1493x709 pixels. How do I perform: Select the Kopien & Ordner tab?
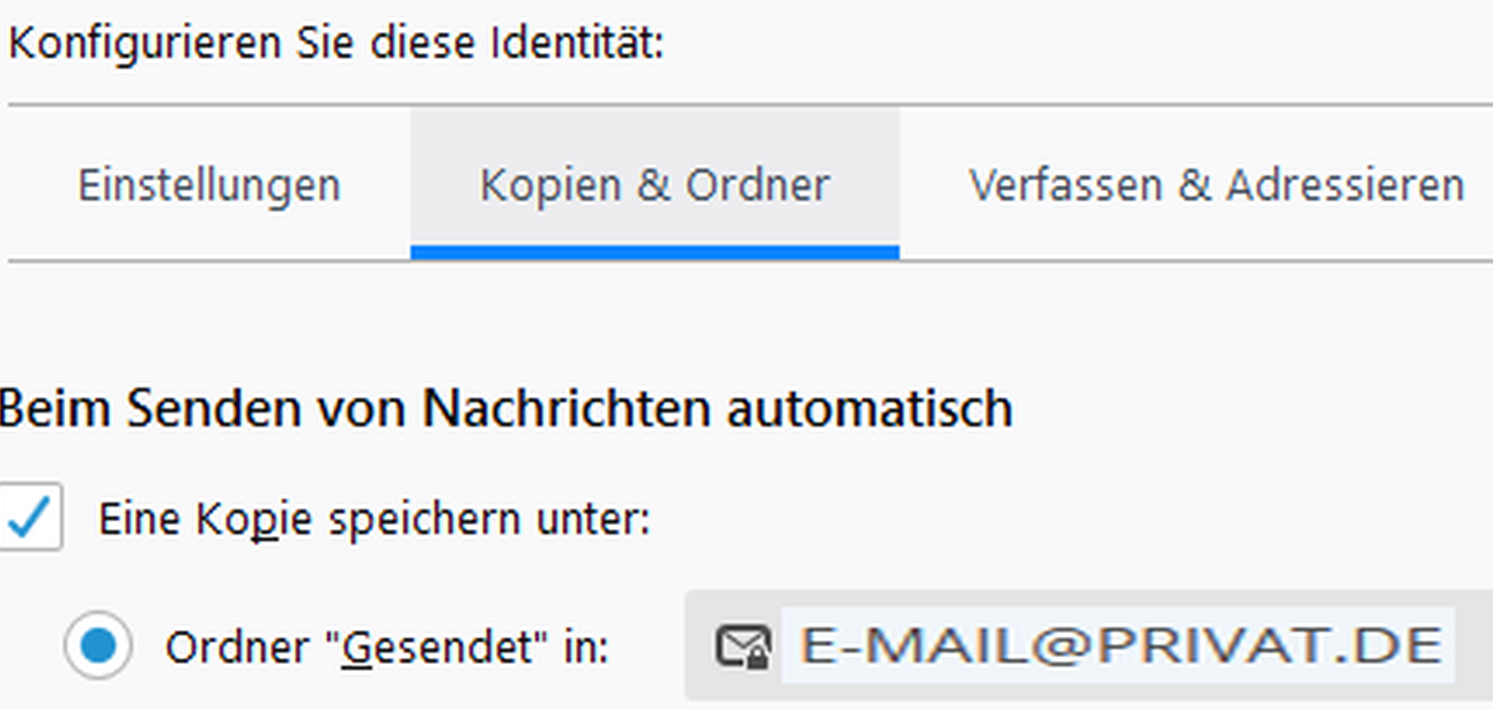click(x=655, y=186)
